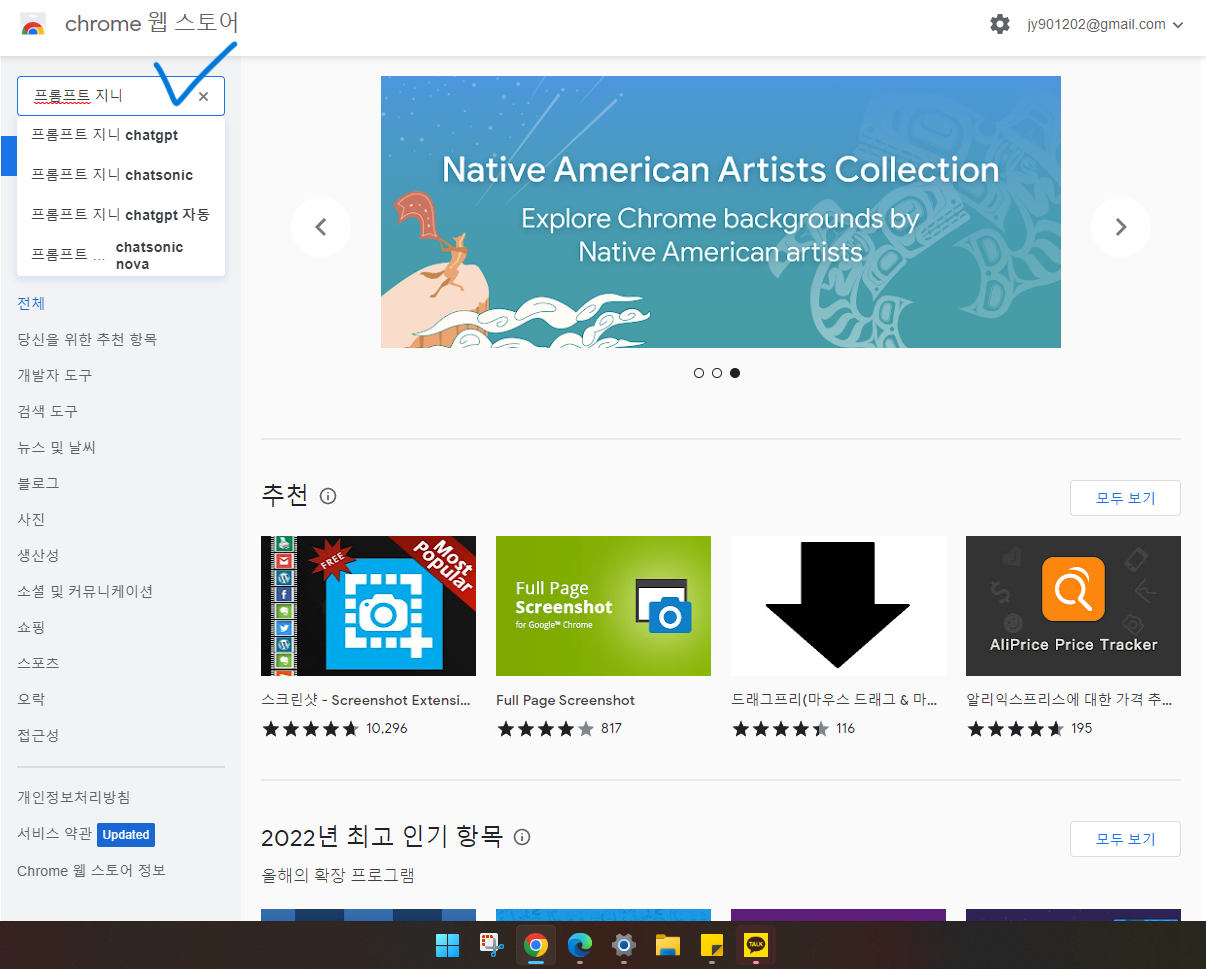Click the 10,296 rating count

pos(387,728)
